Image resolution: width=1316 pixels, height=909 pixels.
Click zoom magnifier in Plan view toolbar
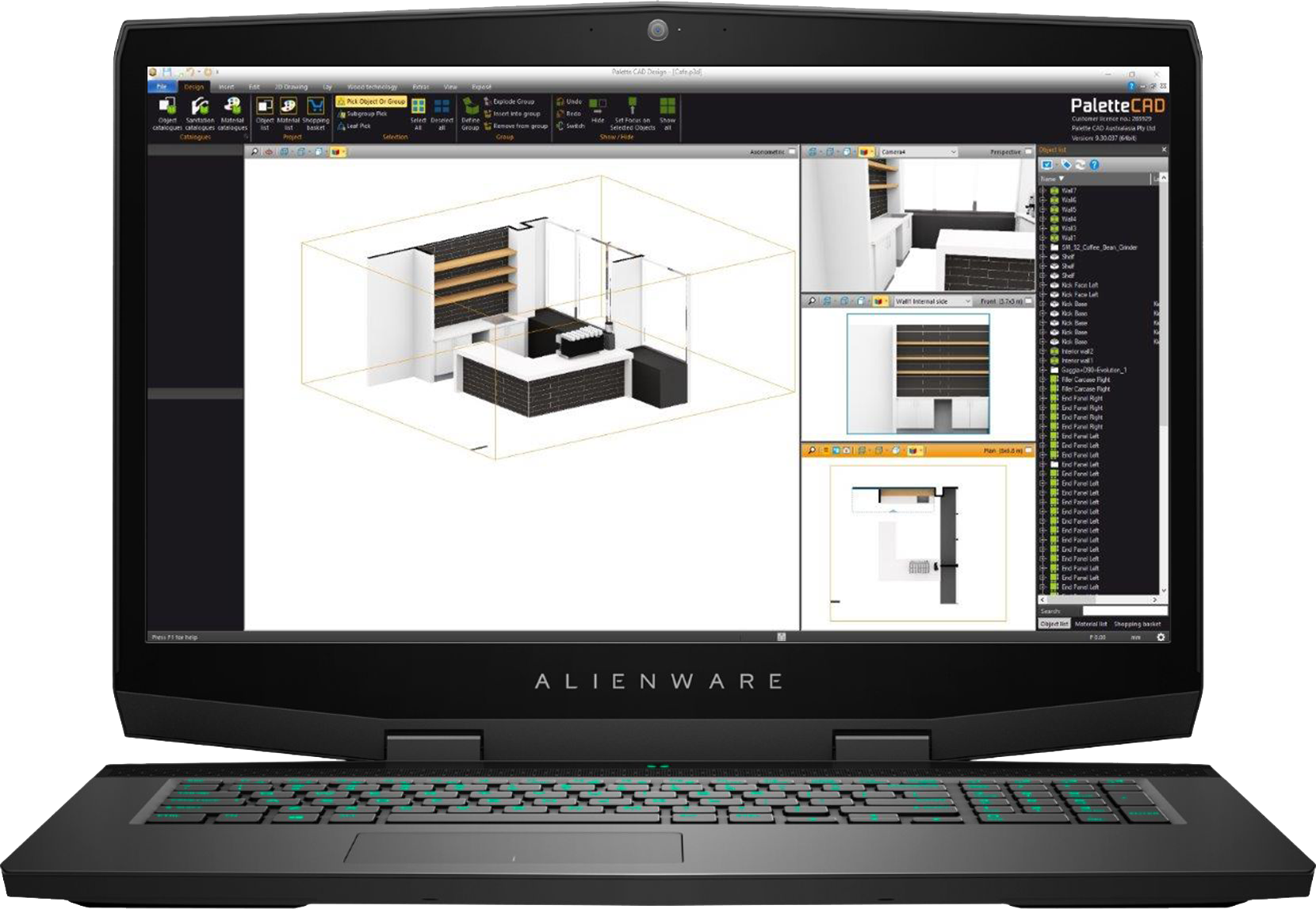(812, 450)
